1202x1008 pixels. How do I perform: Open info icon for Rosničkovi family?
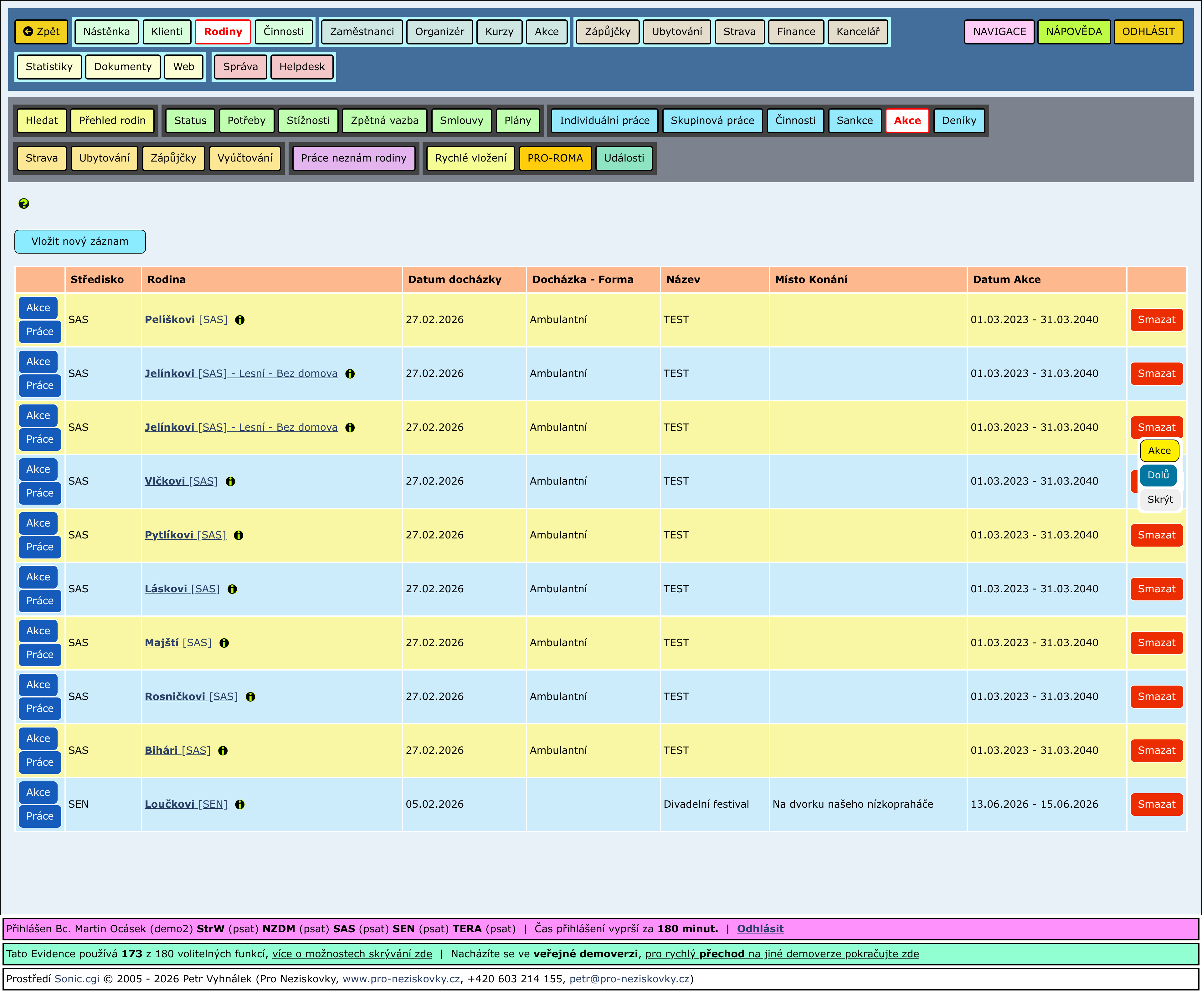[x=250, y=697]
